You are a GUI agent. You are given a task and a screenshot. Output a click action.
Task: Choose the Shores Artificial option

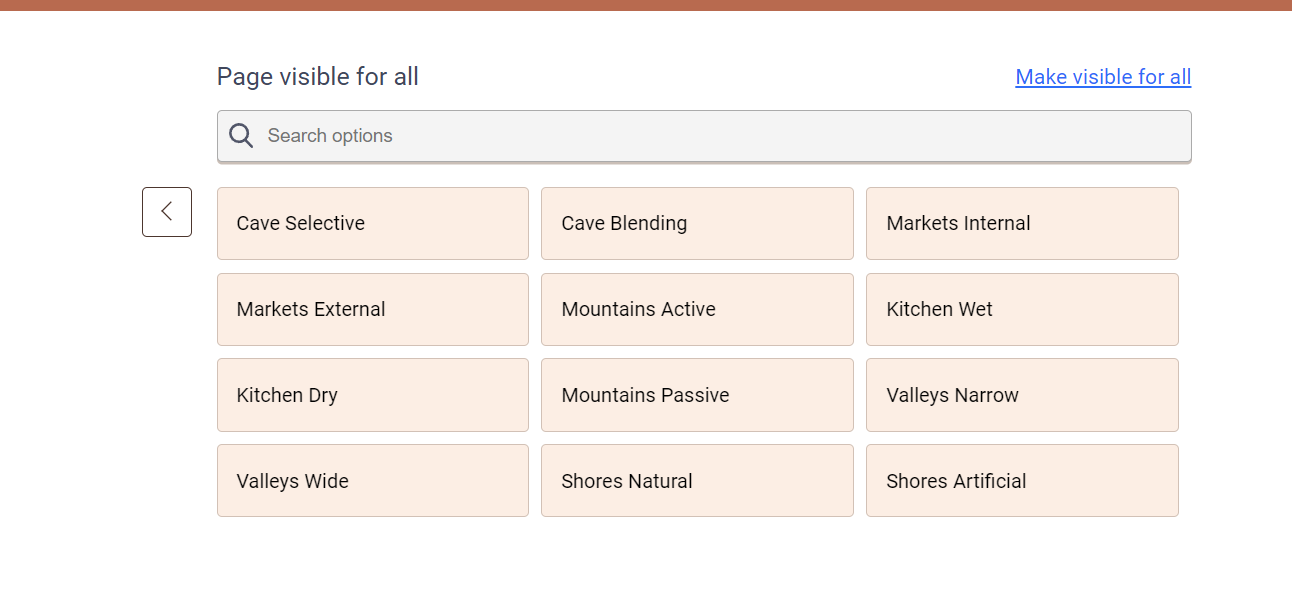coord(1022,481)
